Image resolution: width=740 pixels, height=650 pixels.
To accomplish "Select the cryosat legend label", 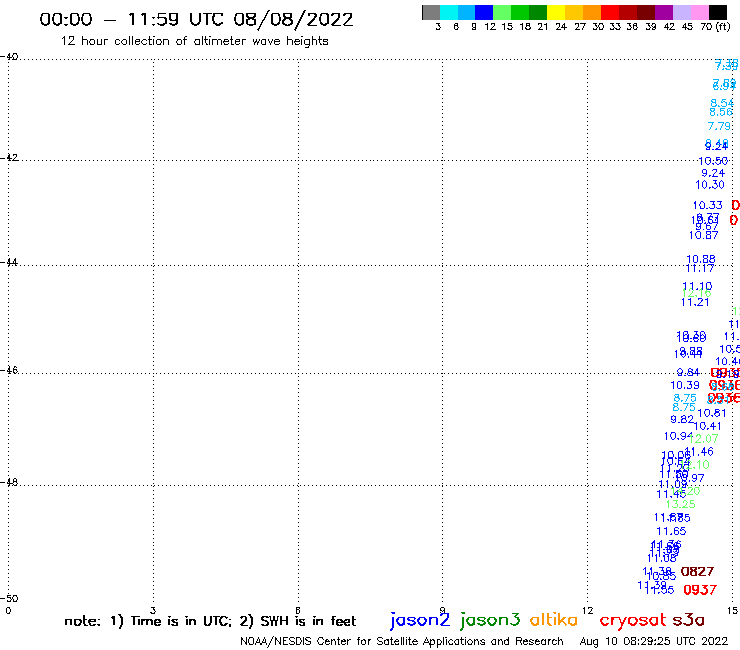I will tap(632, 620).
